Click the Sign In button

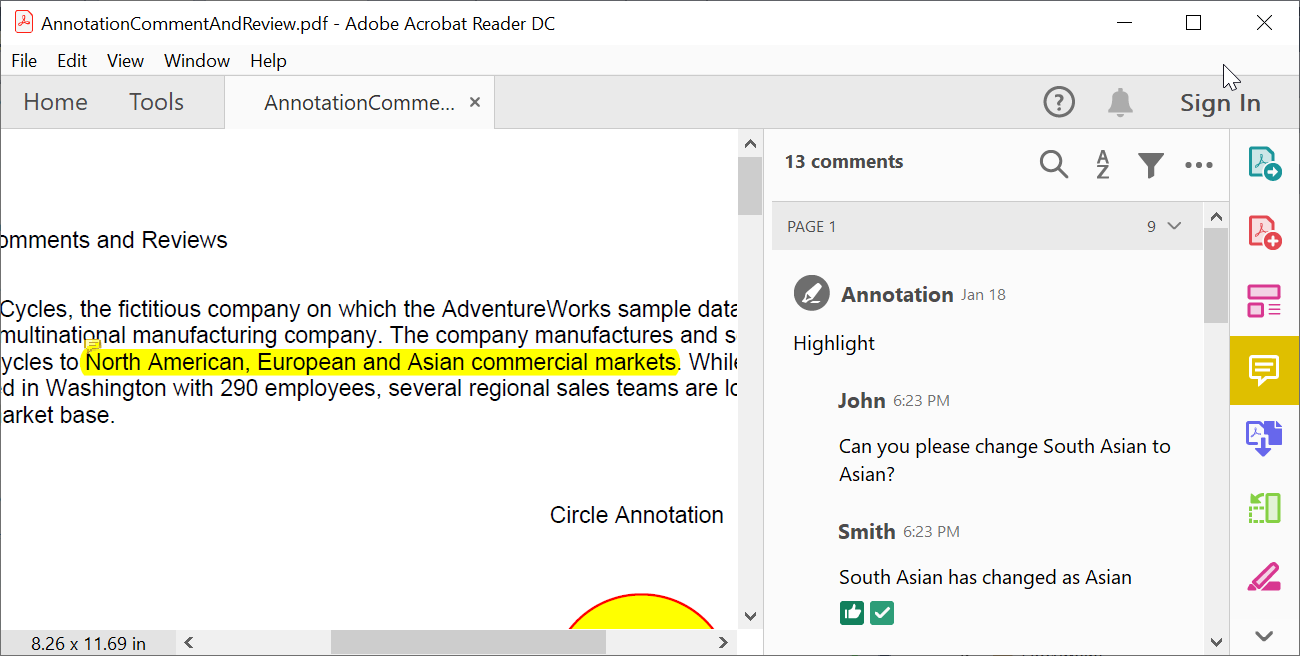pyautogui.click(x=1219, y=103)
